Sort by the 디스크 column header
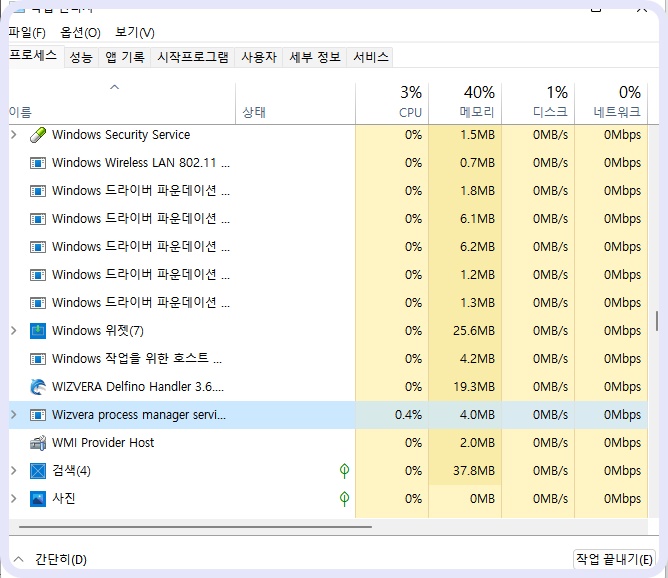 [538, 104]
